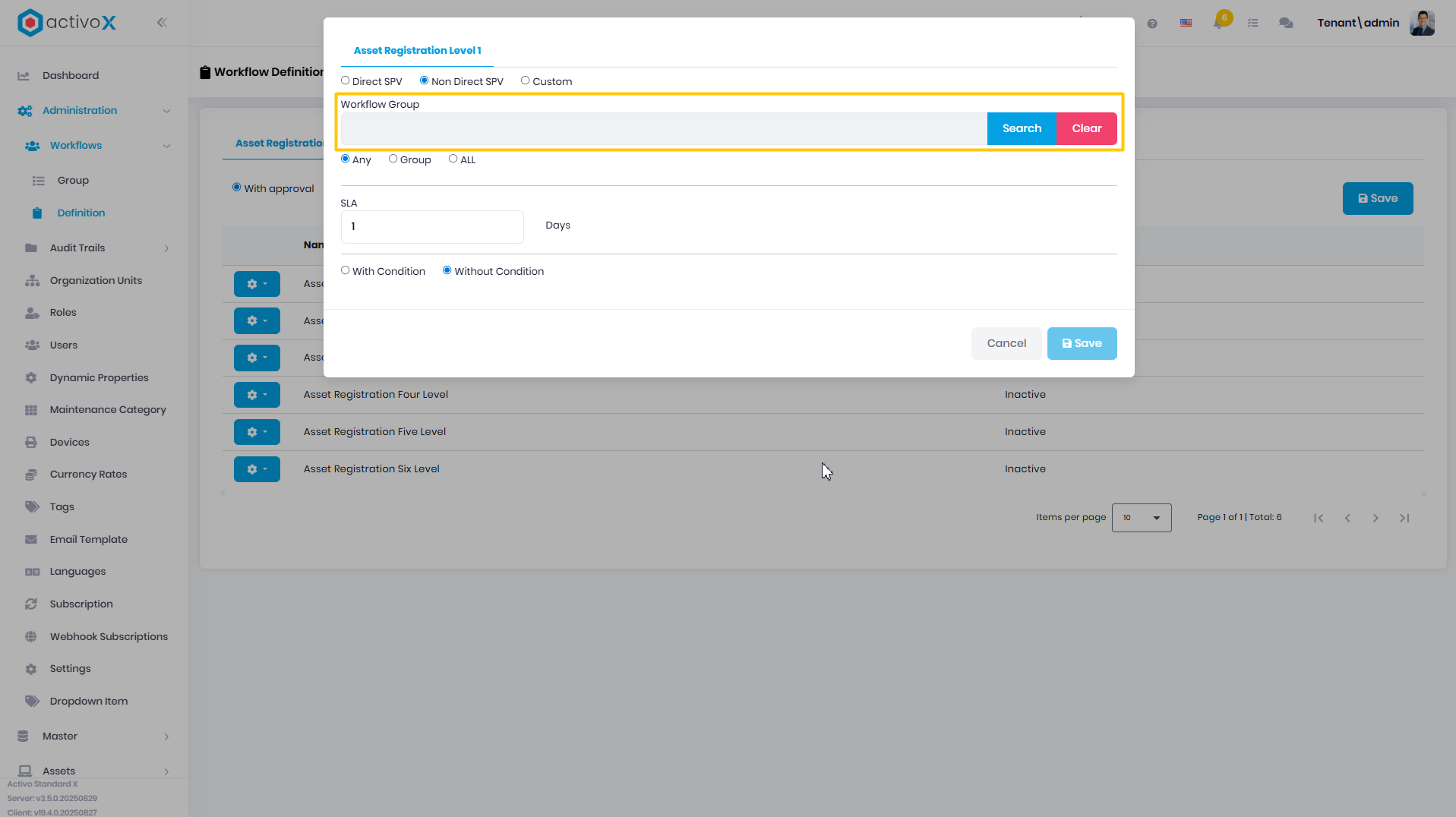Open gear dropdown for Asset Registration Five Level
1456x817 pixels.
(257, 432)
